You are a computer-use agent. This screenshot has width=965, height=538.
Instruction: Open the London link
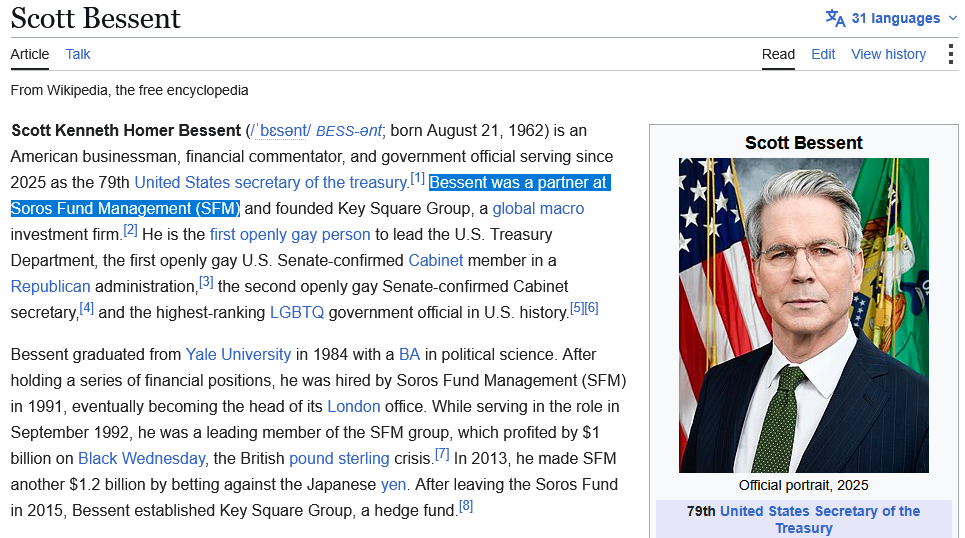(354, 406)
